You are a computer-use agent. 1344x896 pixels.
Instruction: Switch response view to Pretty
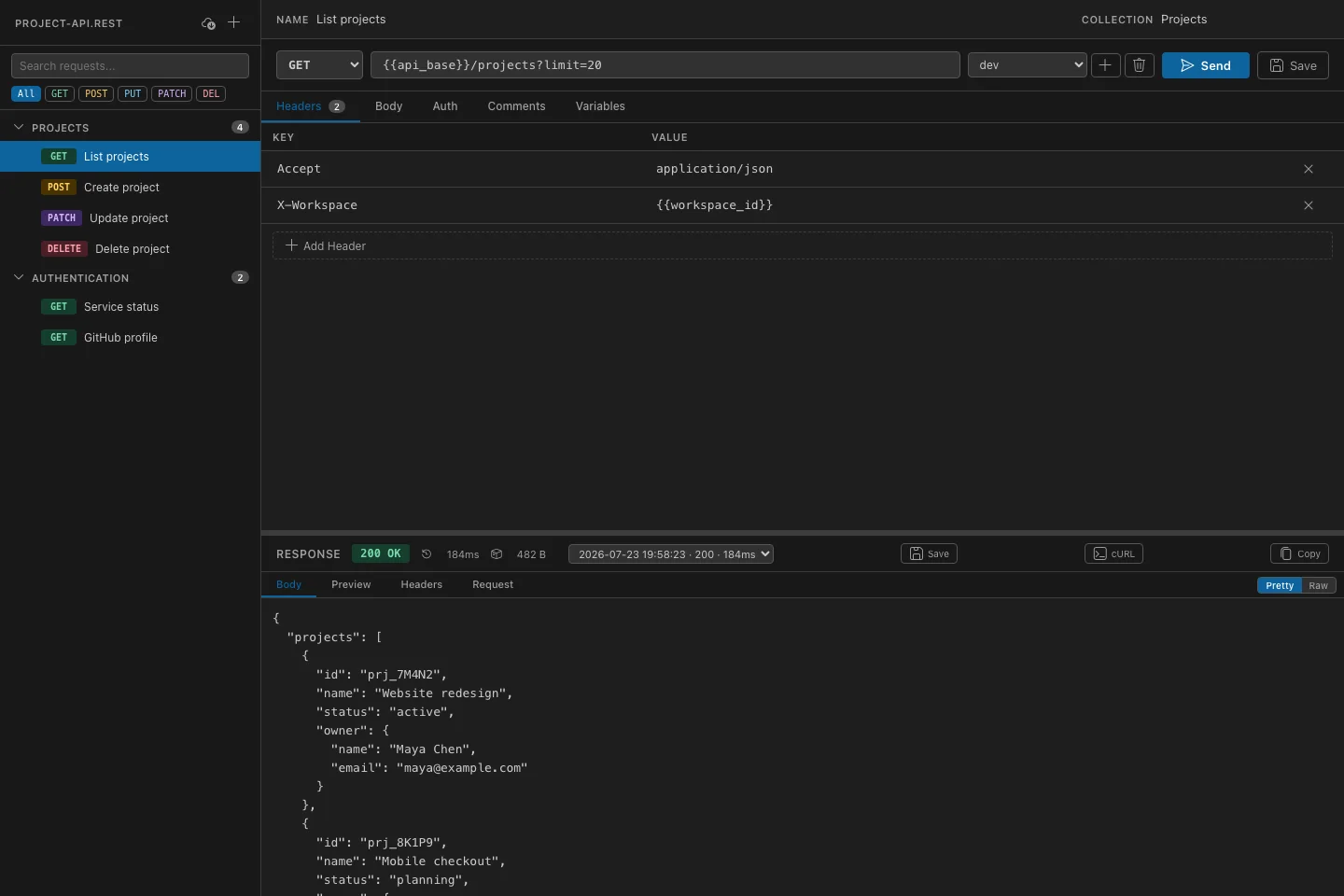(1280, 585)
